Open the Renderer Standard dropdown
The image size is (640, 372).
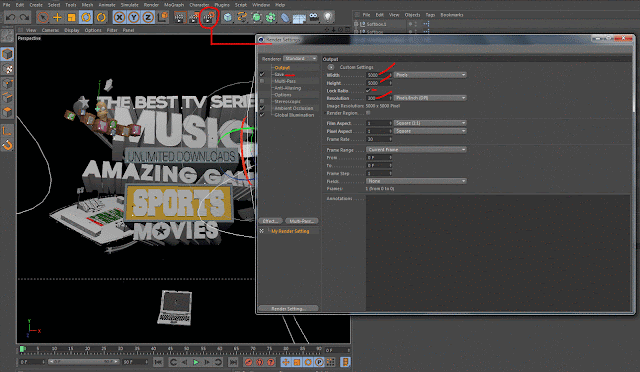point(300,59)
